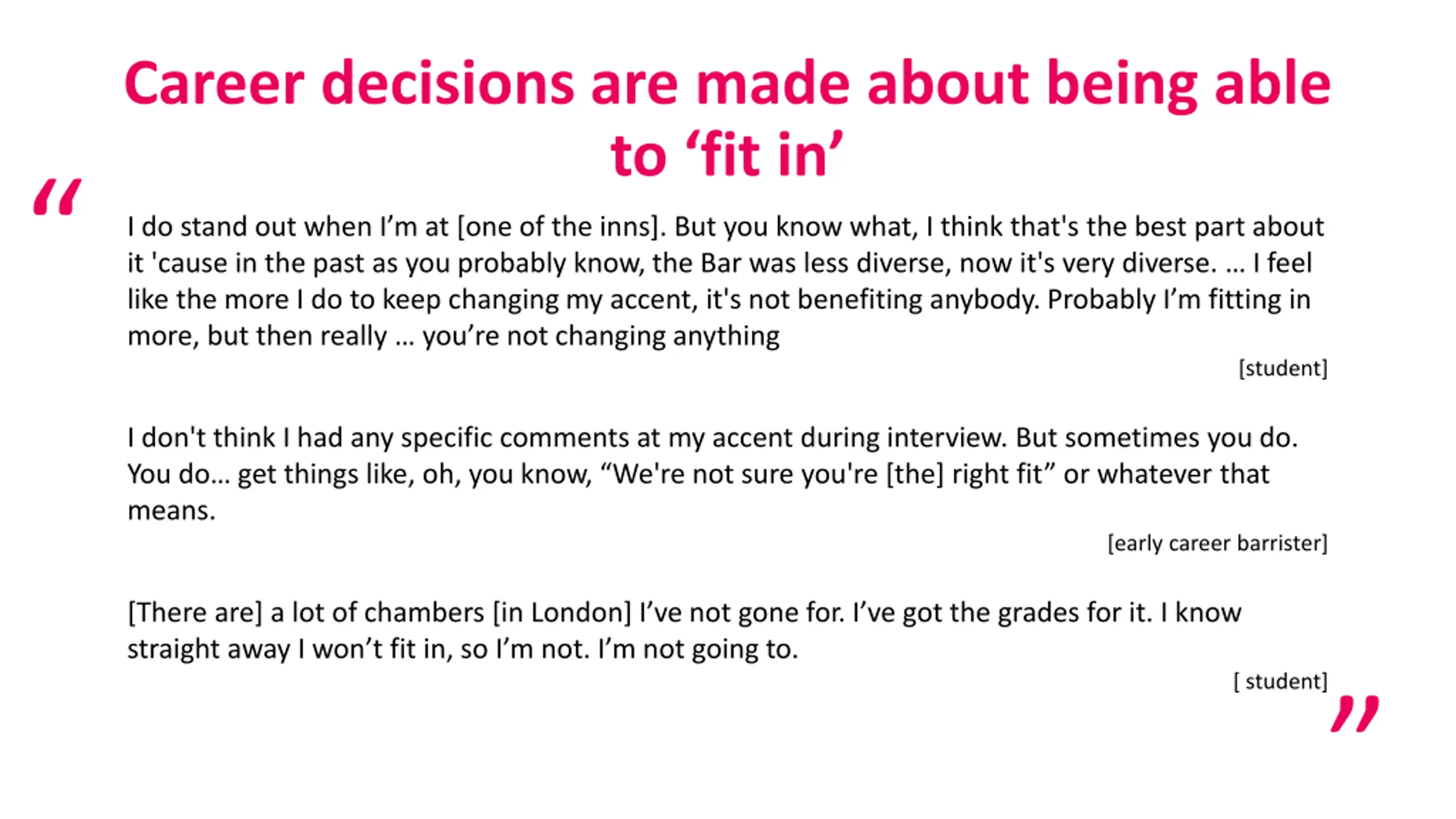
Task: Click the bracketed text '[in London]'
Action: (x=562, y=613)
